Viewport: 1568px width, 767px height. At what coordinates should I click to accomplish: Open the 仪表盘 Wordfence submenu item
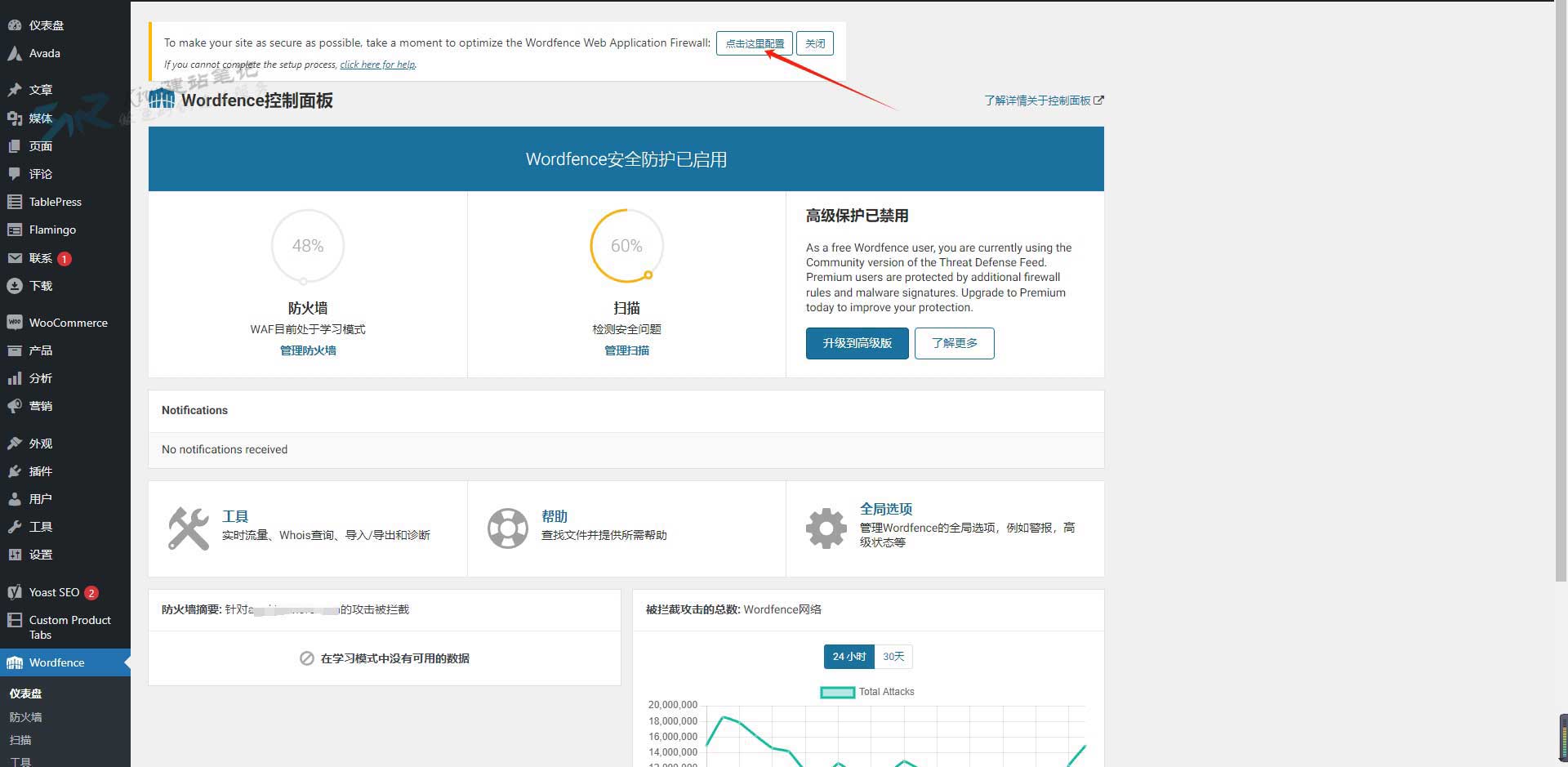26,693
